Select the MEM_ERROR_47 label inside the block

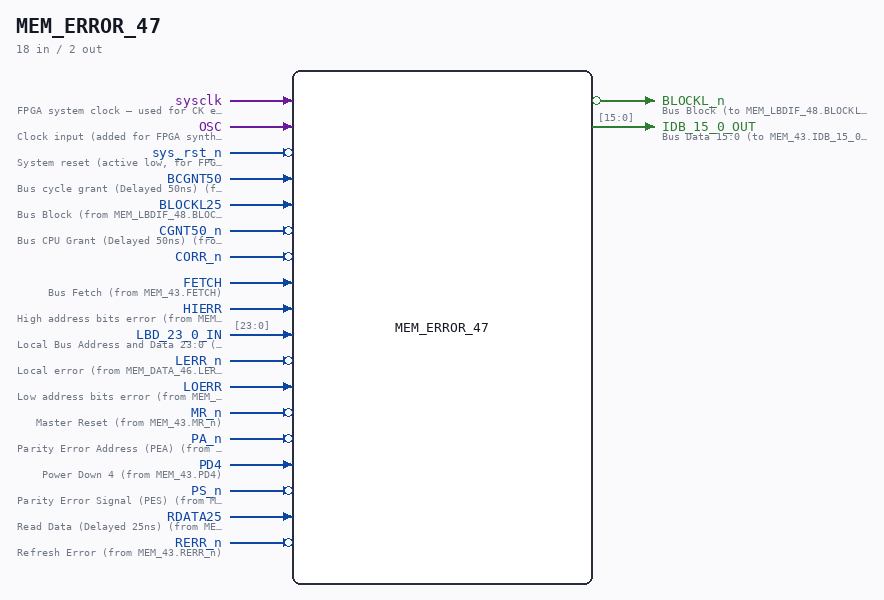(x=441, y=328)
